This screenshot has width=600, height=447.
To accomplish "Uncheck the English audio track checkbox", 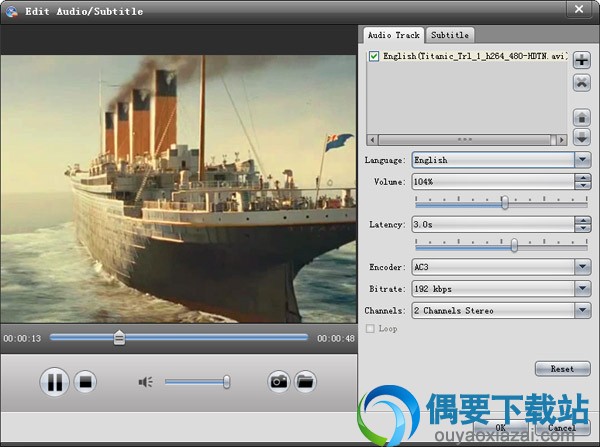I will 374,56.
